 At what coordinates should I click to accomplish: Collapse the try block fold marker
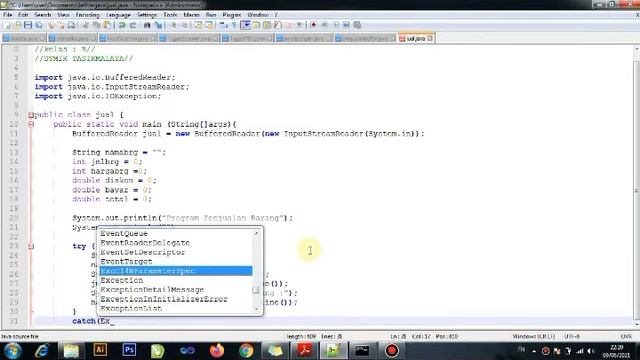tap(31, 246)
